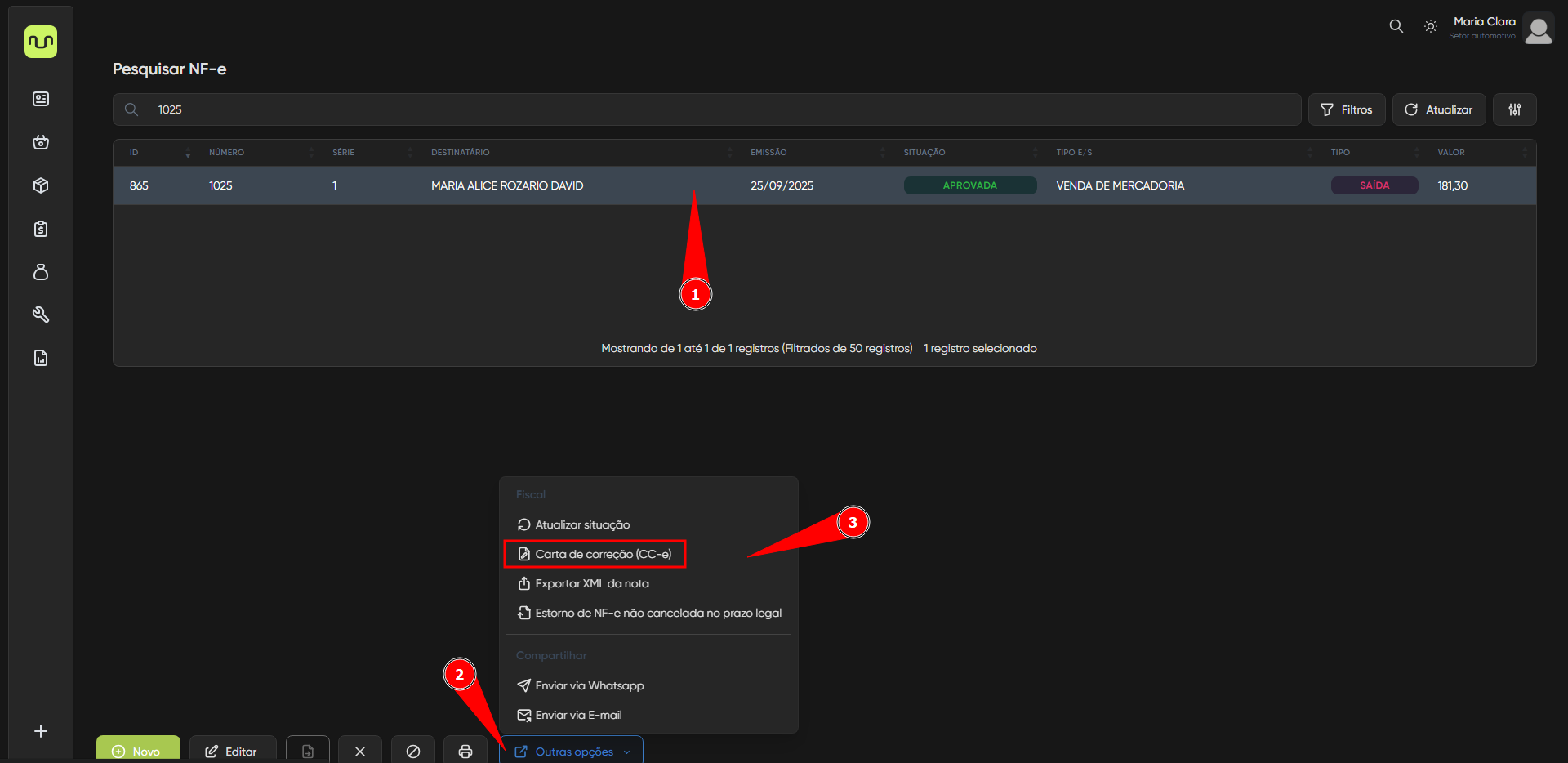Open the shopping basket sidebar icon
This screenshot has height=763, width=1568.
coord(41,142)
